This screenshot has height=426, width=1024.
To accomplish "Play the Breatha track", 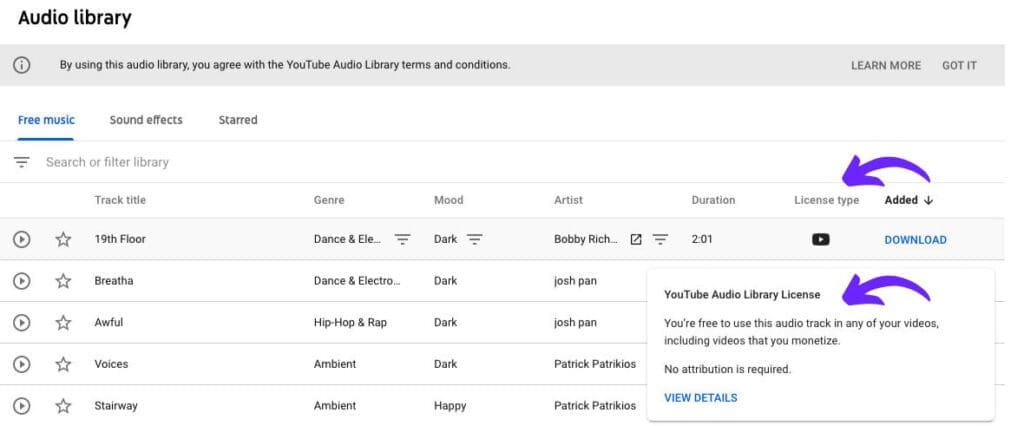I will pyautogui.click(x=22, y=281).
